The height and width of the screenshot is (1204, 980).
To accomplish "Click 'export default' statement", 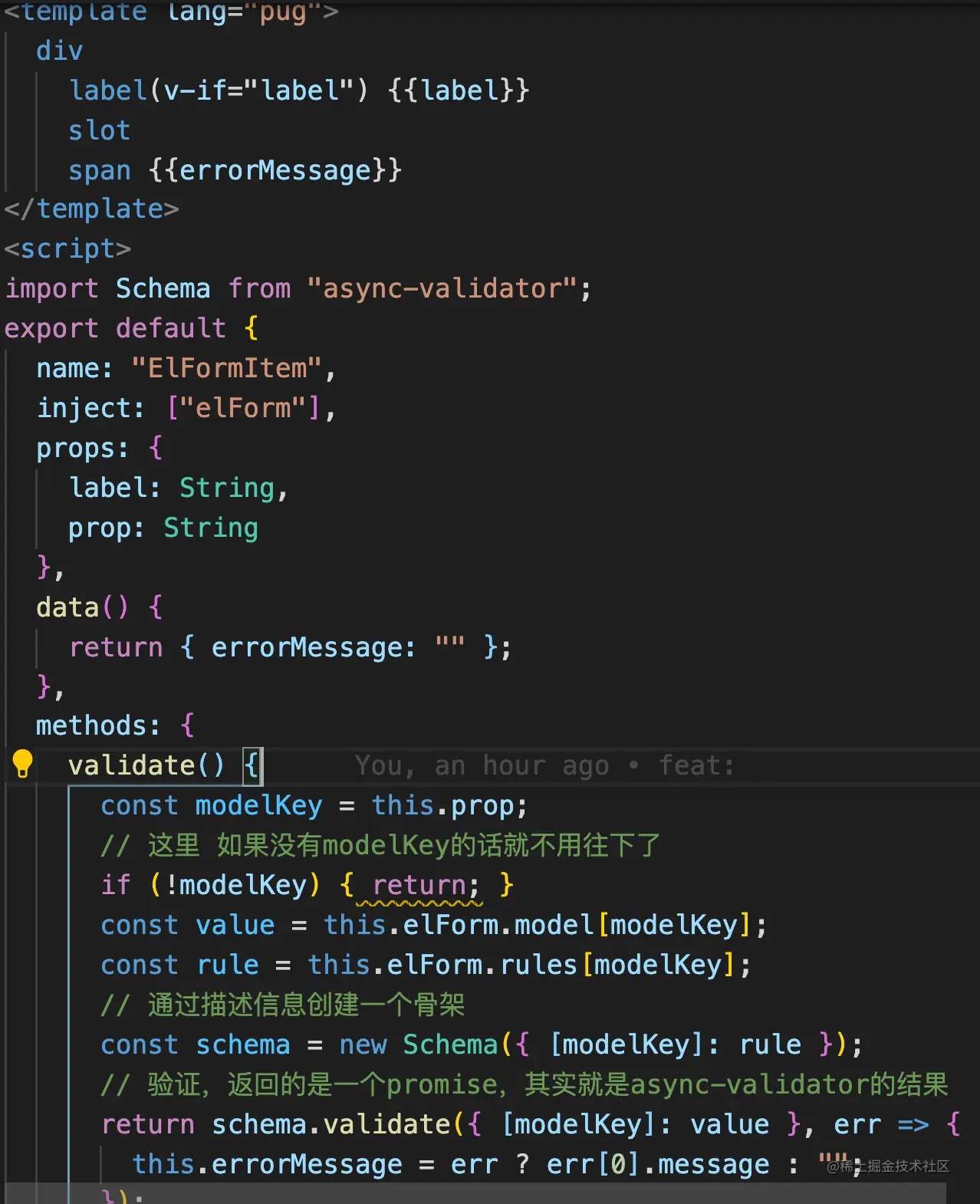I will [115, 328].
